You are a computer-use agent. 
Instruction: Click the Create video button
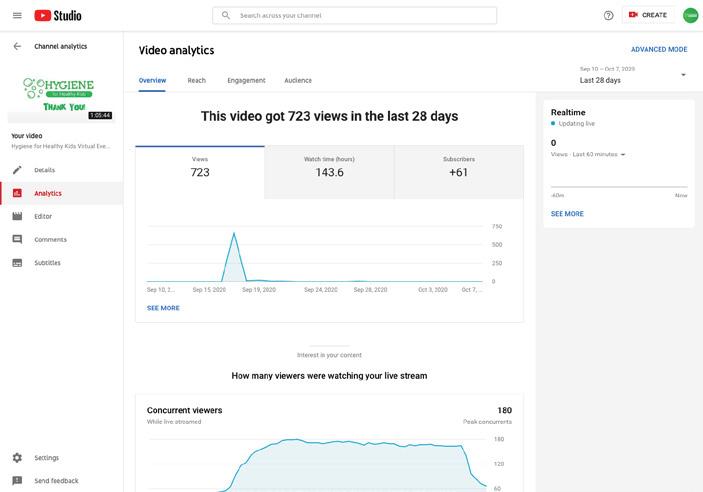(x=647, y=15)
